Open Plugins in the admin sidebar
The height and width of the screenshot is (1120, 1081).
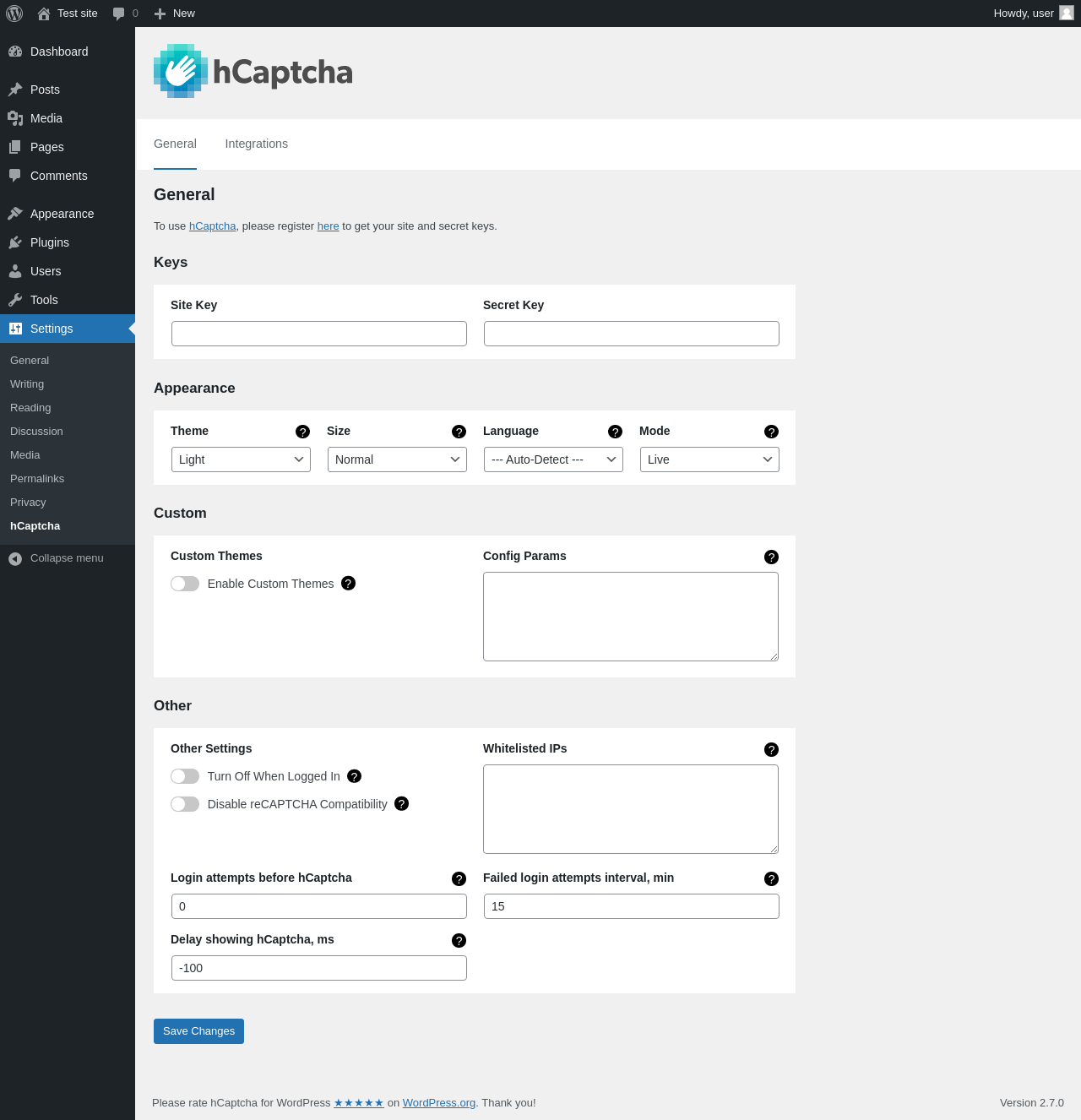click(50, 242)
